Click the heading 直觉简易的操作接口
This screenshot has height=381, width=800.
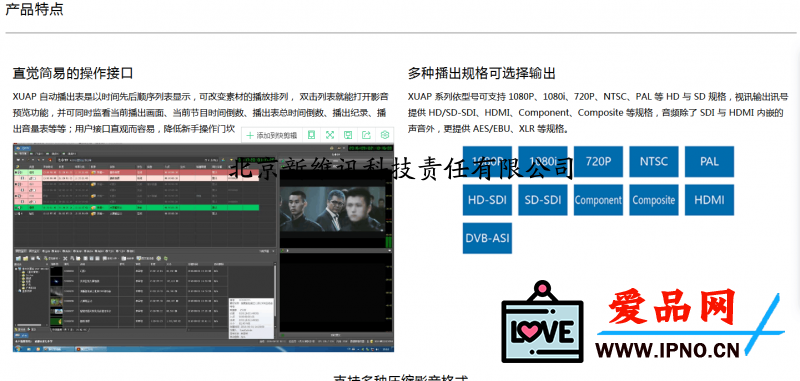[x=73, y=73]
